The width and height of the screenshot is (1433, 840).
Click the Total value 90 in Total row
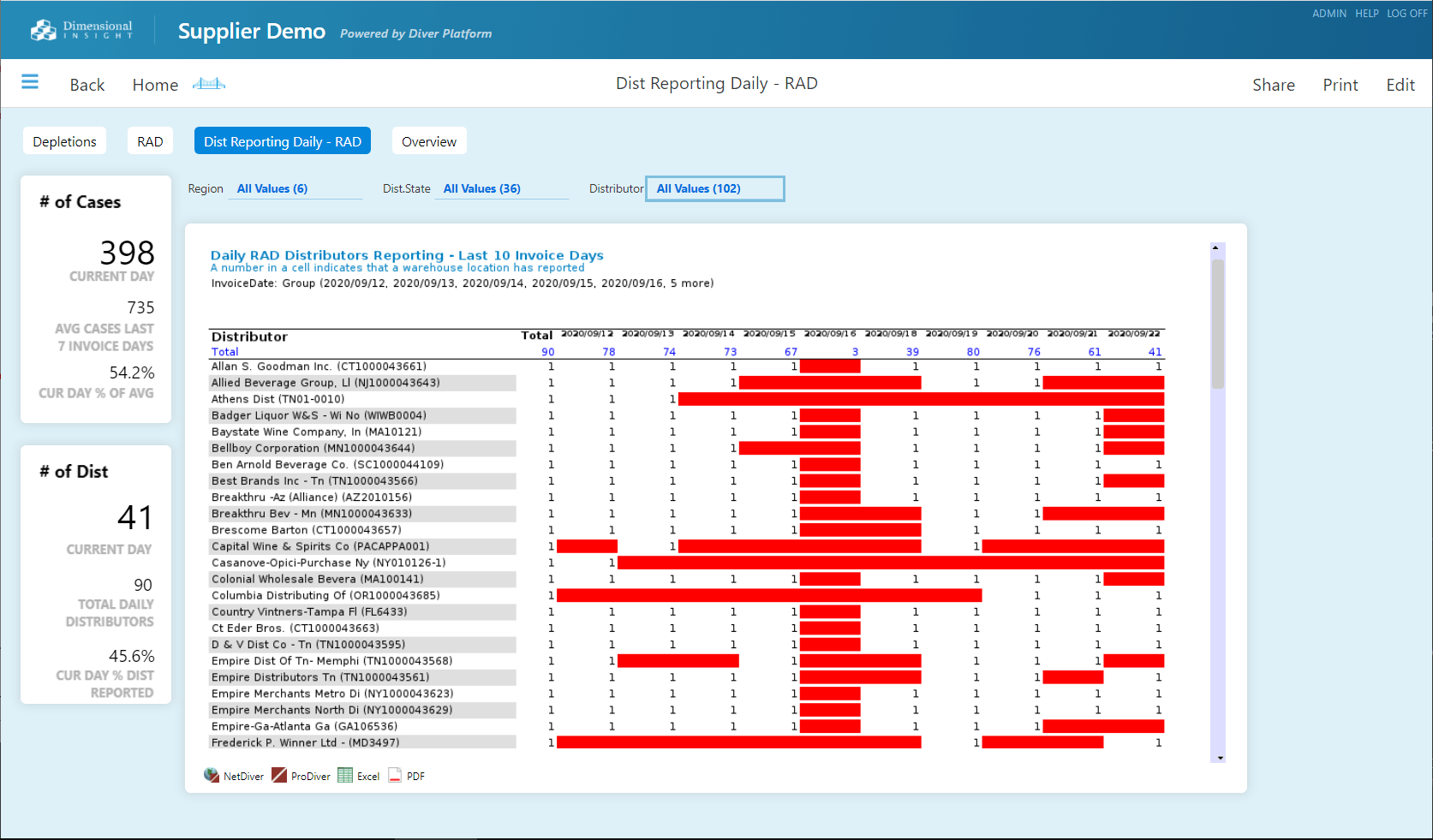548,352
